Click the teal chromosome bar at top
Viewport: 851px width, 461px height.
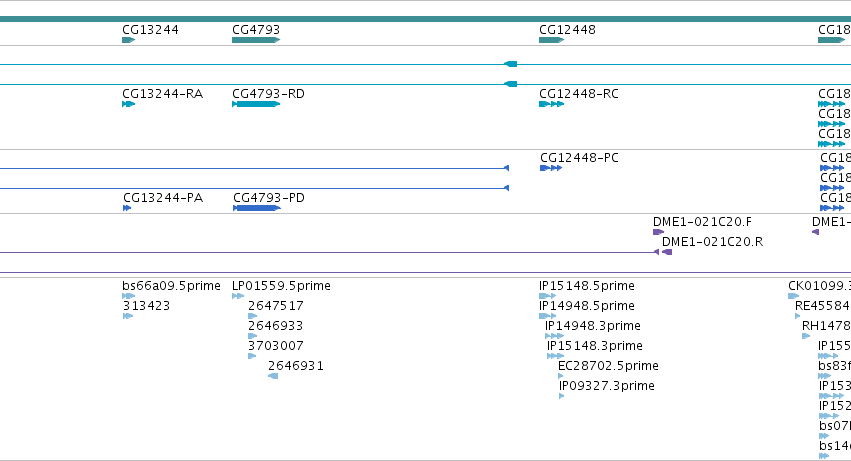(x=426, y=19)
